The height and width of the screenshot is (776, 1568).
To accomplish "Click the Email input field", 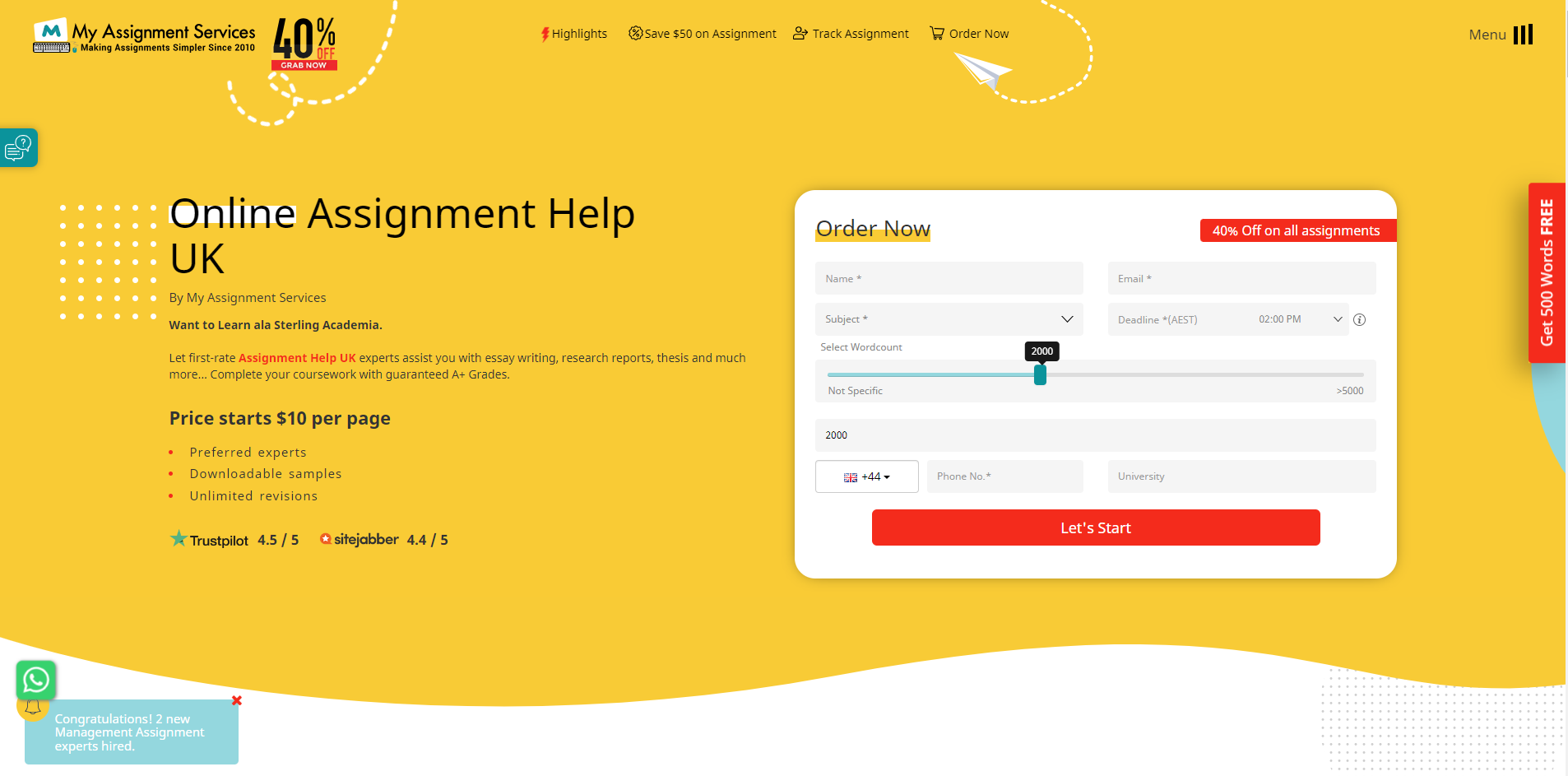I will (x=1242, y=278).
